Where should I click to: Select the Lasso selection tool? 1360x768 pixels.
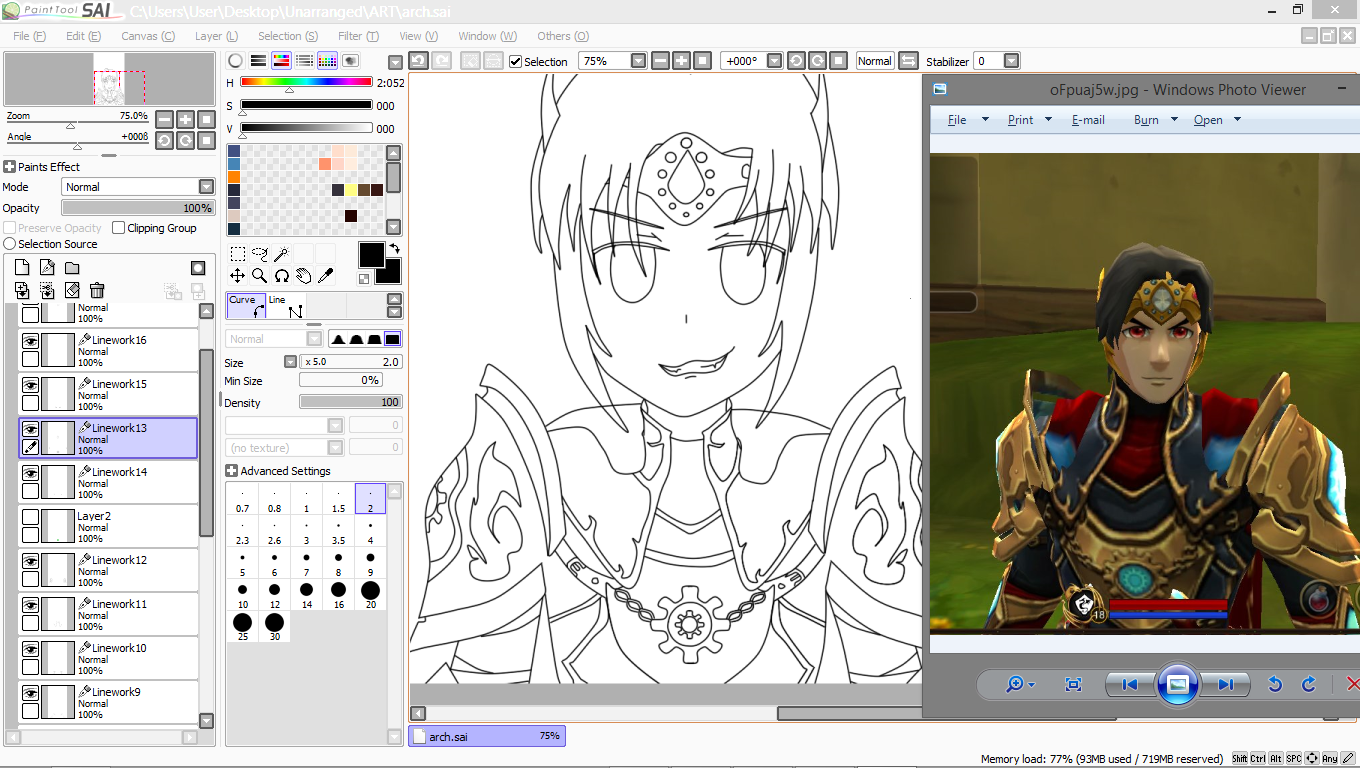[x=259, y=254]
